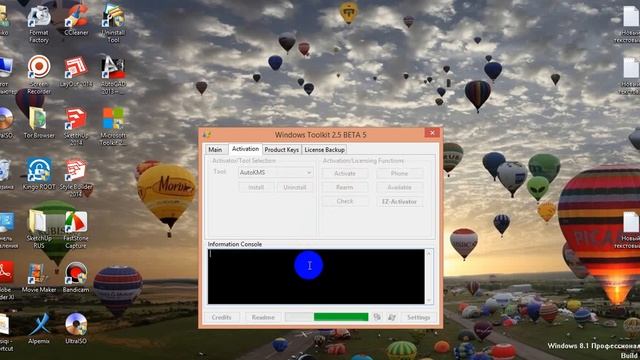Viewport: 640px width, 360px height.
Task: Select the Activation tab
Action: point(245,149)
